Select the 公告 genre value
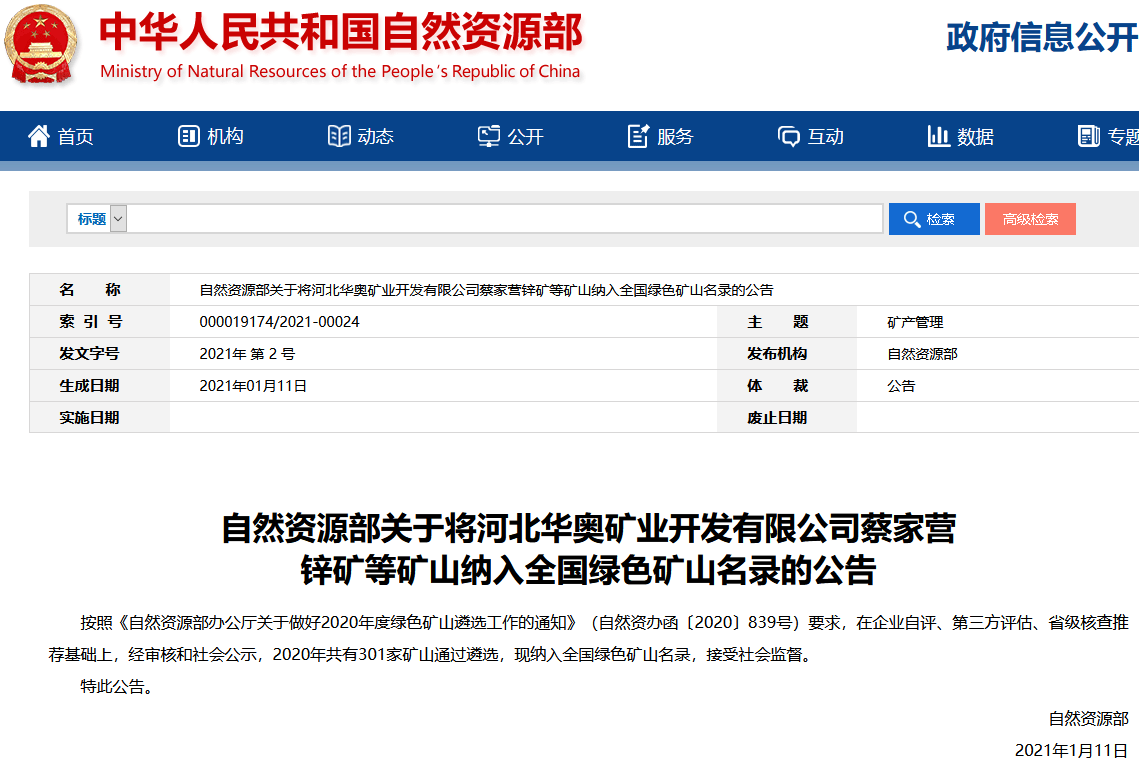Screen dimensions: 1139x763 coord(901,386)
